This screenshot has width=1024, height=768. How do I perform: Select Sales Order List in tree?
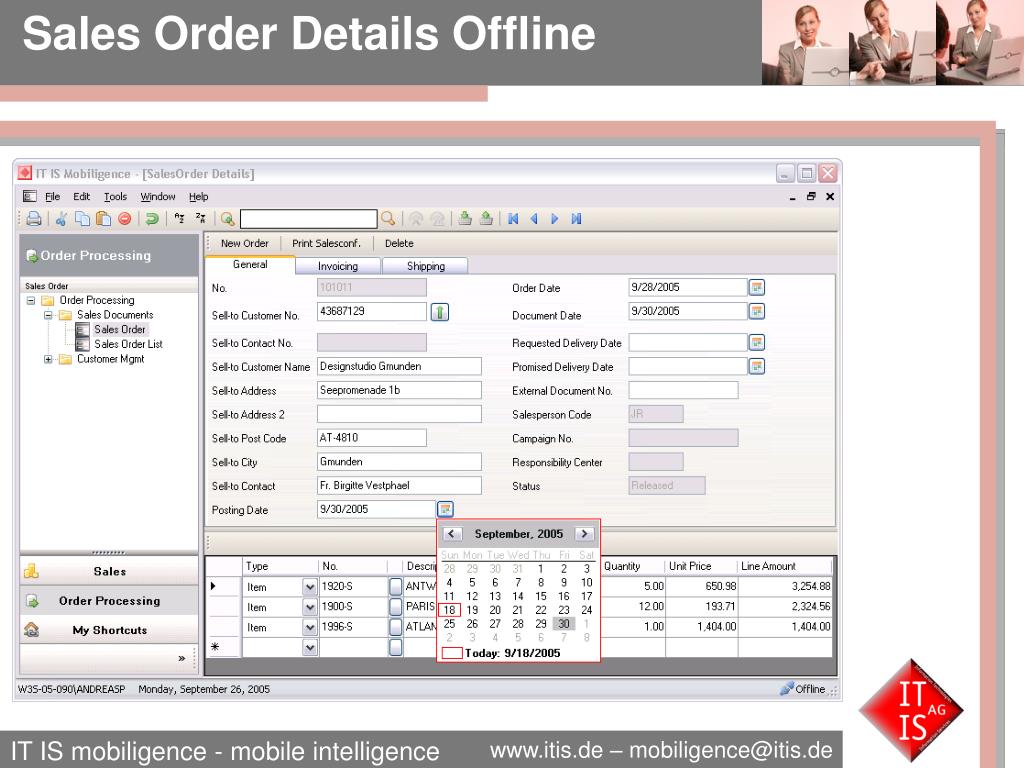point(128,344)
